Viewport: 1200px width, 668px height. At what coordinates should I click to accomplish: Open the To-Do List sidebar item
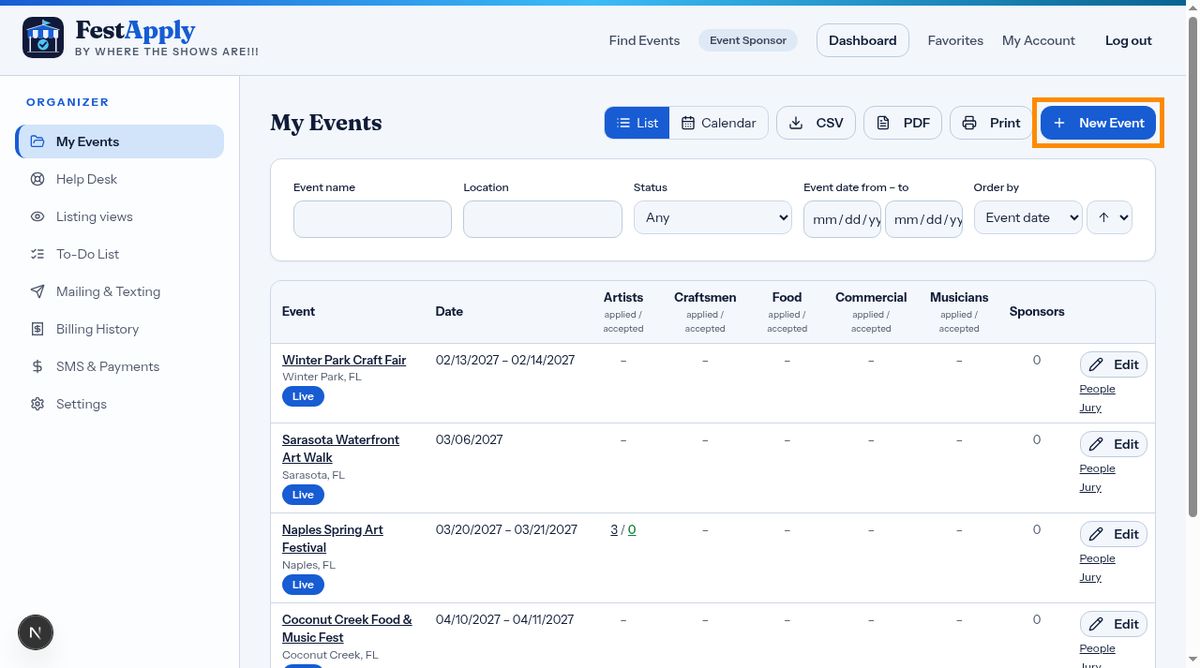120,254
